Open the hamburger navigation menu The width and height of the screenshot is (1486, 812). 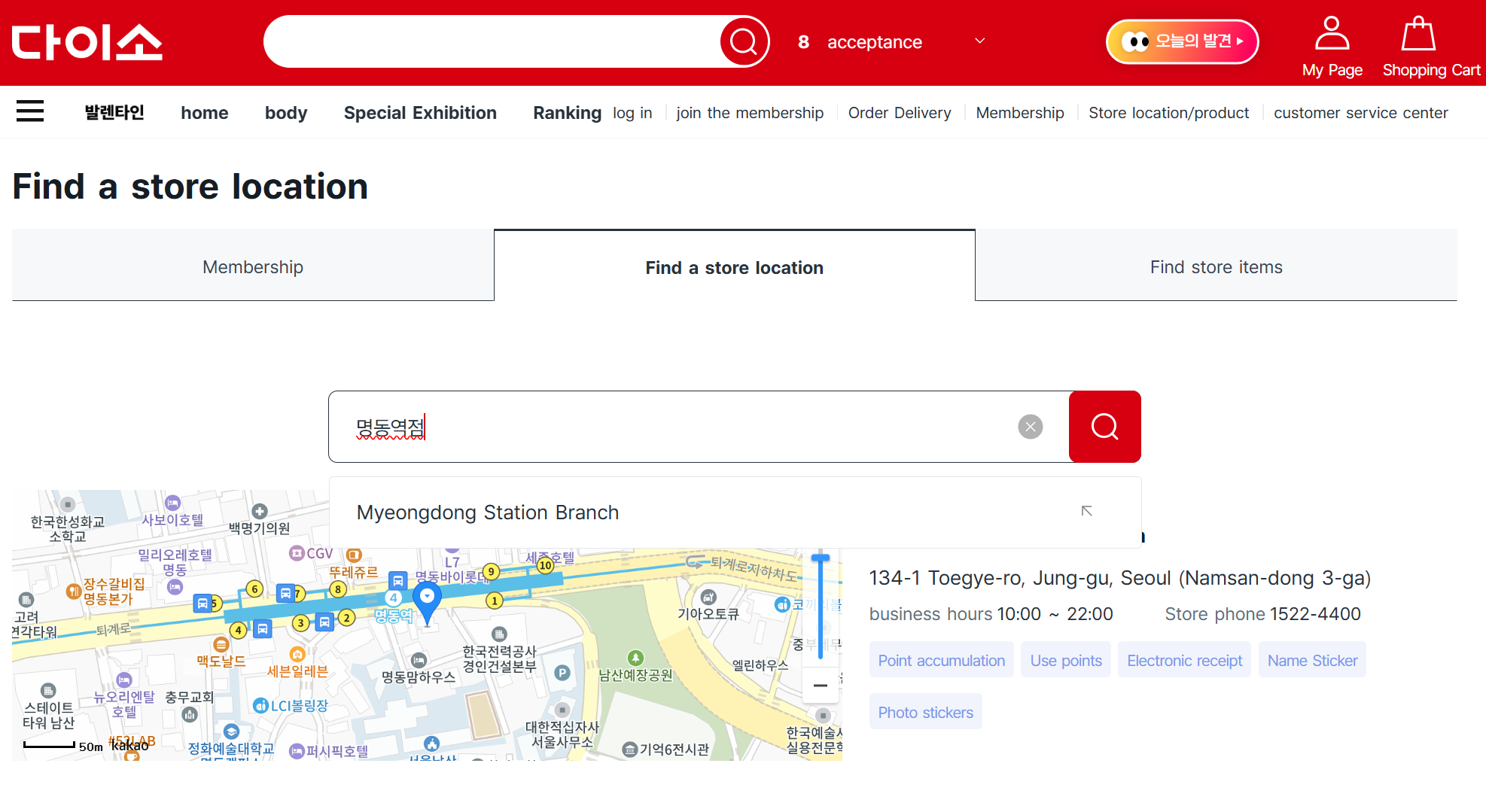point(30,111)
